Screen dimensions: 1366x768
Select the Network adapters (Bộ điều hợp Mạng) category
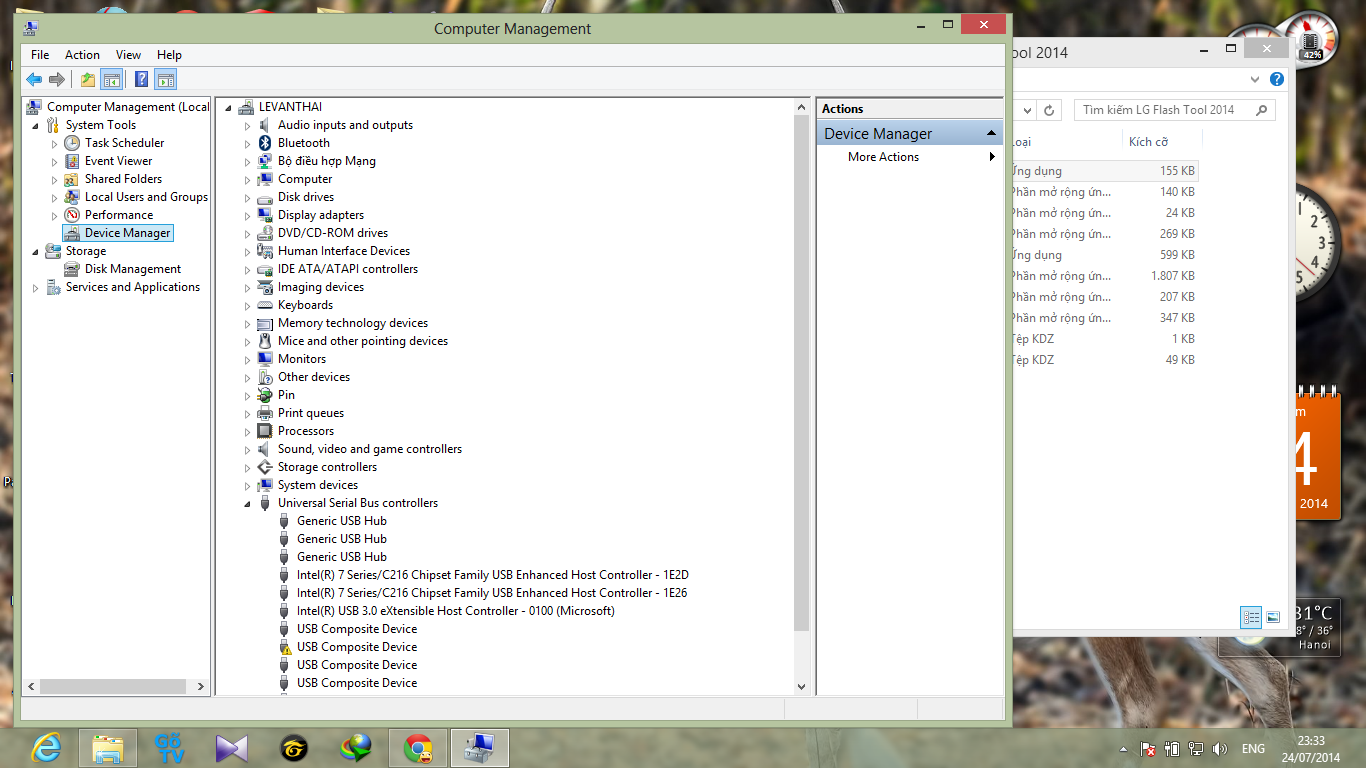pyautogui.click(x=327, y=161)
